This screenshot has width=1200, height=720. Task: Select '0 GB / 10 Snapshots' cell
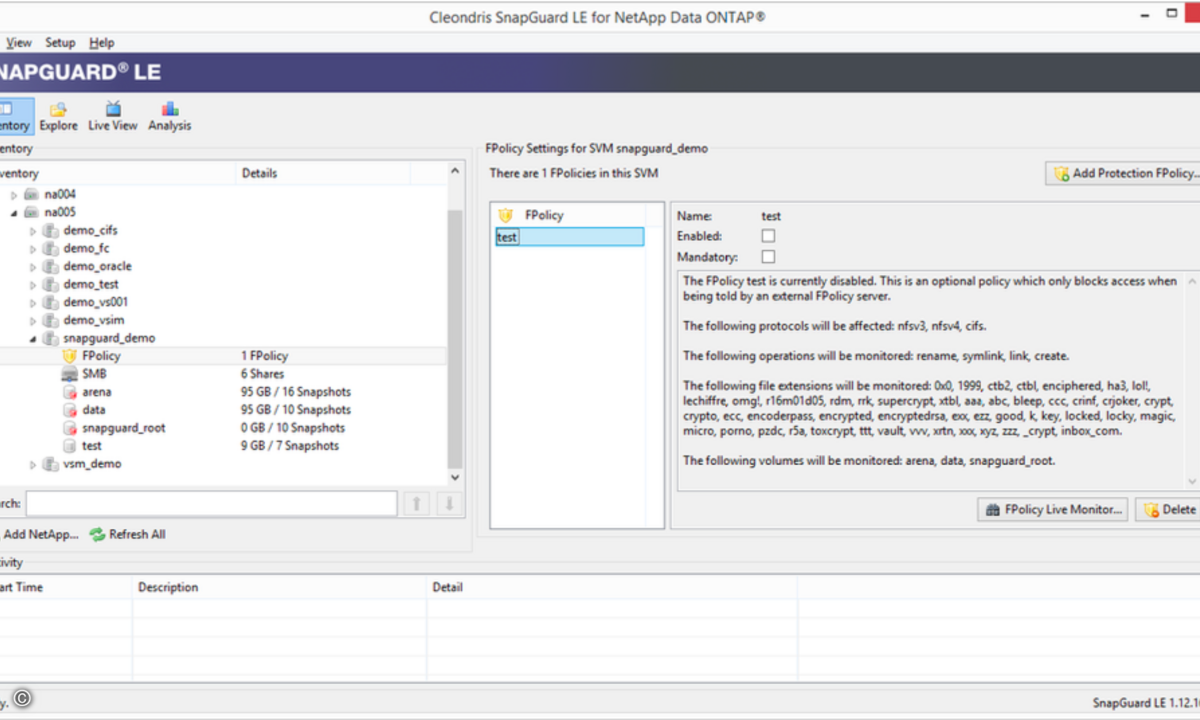[x=293, y=428]
